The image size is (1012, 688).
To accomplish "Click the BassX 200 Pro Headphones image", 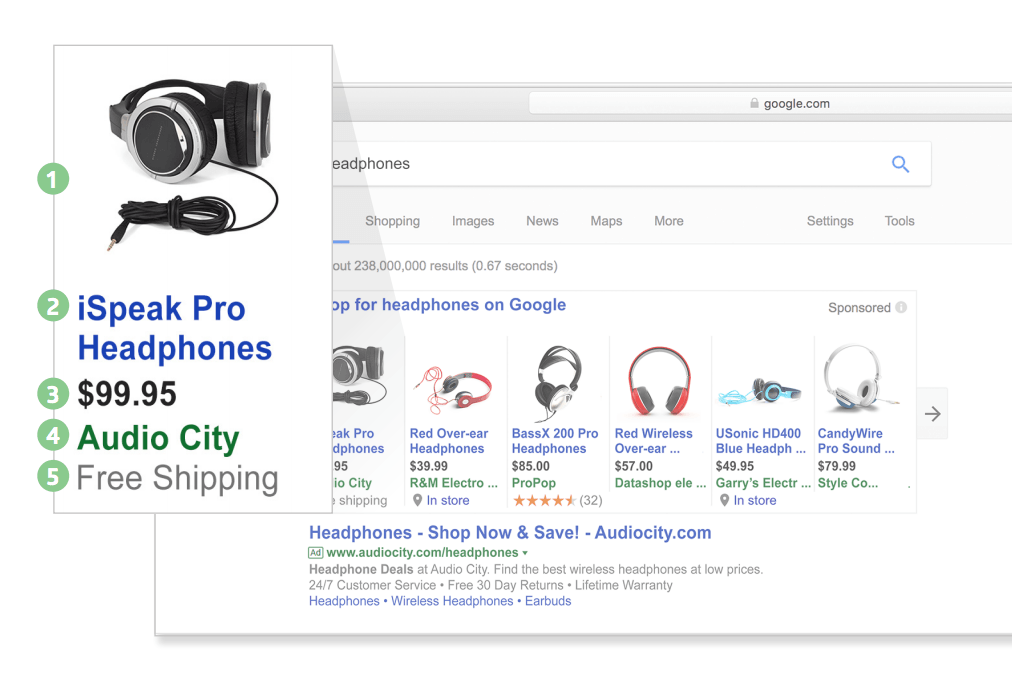I will point(558,381).
